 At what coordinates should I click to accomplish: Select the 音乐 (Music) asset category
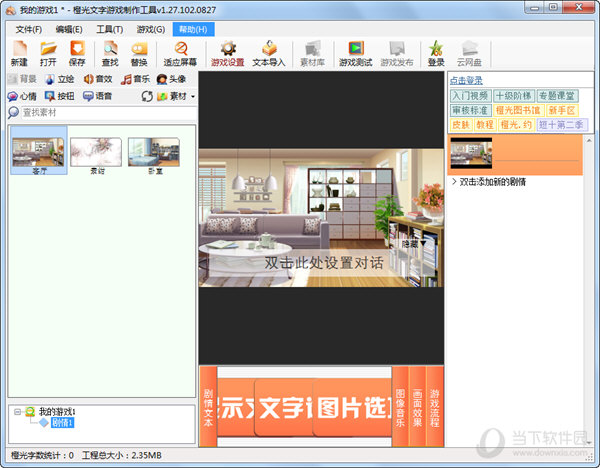coord(135,79)
